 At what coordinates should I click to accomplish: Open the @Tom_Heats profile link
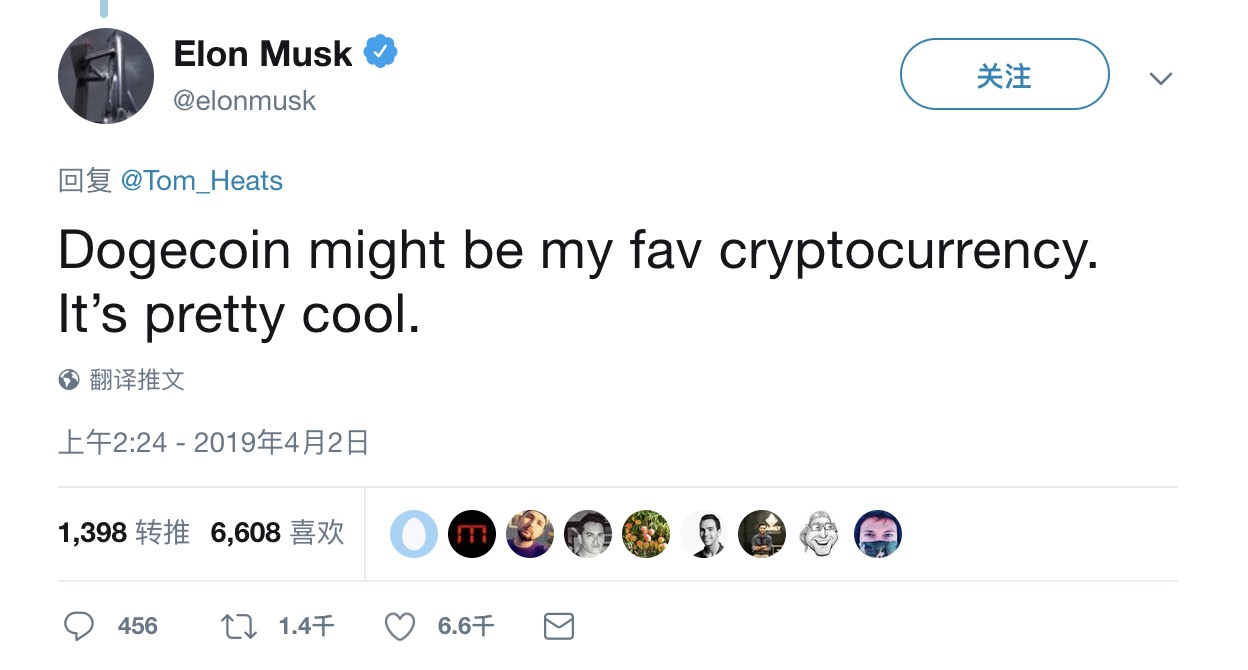click(205, 180)
